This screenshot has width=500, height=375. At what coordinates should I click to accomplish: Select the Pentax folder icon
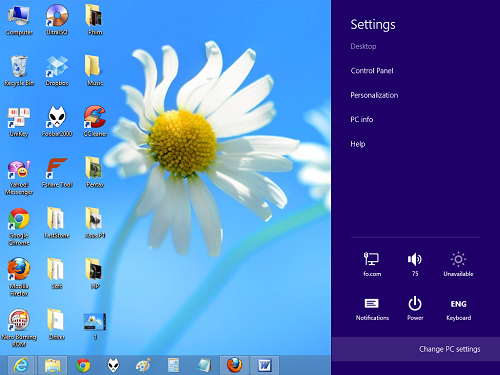tap(95, 173)
